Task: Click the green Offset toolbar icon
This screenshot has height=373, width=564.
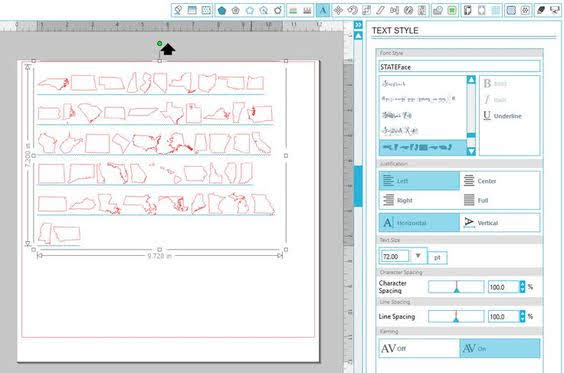Action: coord(452,10)
